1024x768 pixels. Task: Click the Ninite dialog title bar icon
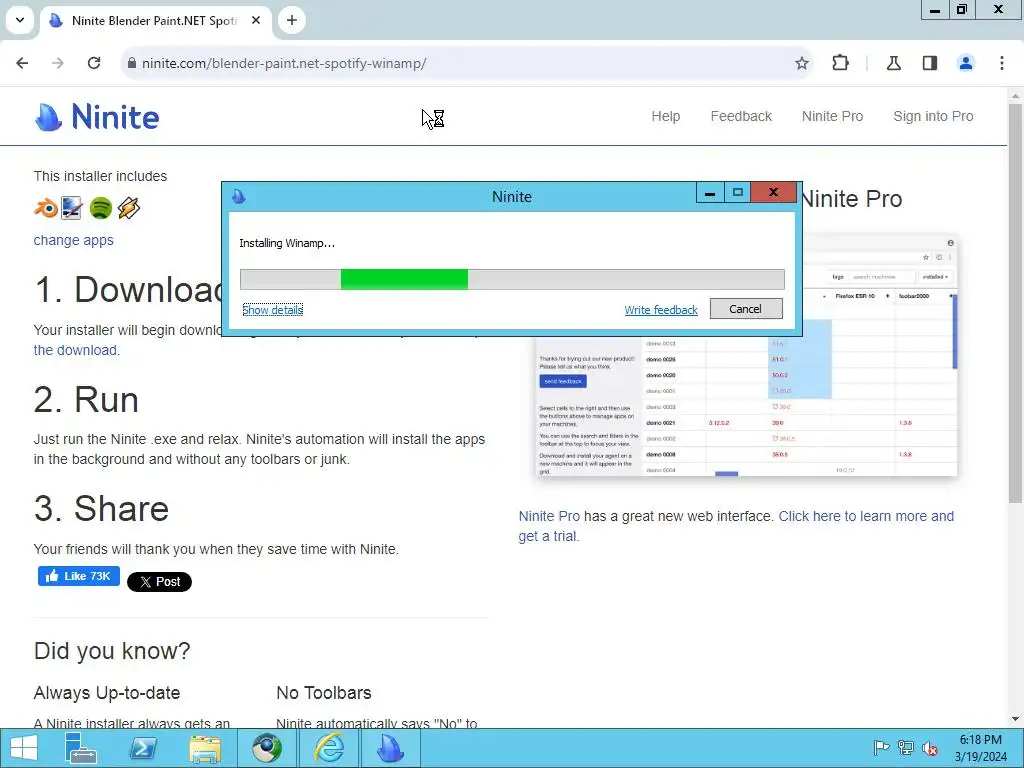[x=239, y=196]
